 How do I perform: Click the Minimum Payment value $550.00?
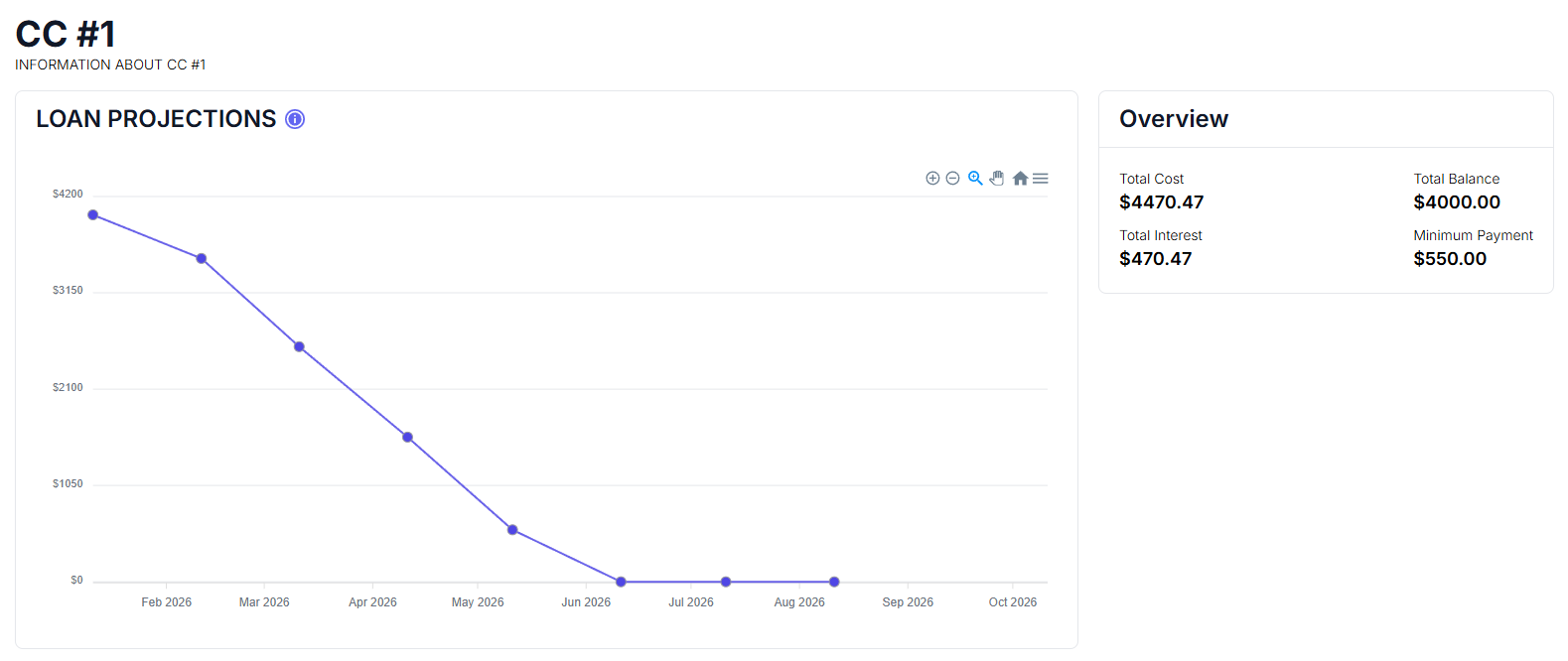[1450, 259]
